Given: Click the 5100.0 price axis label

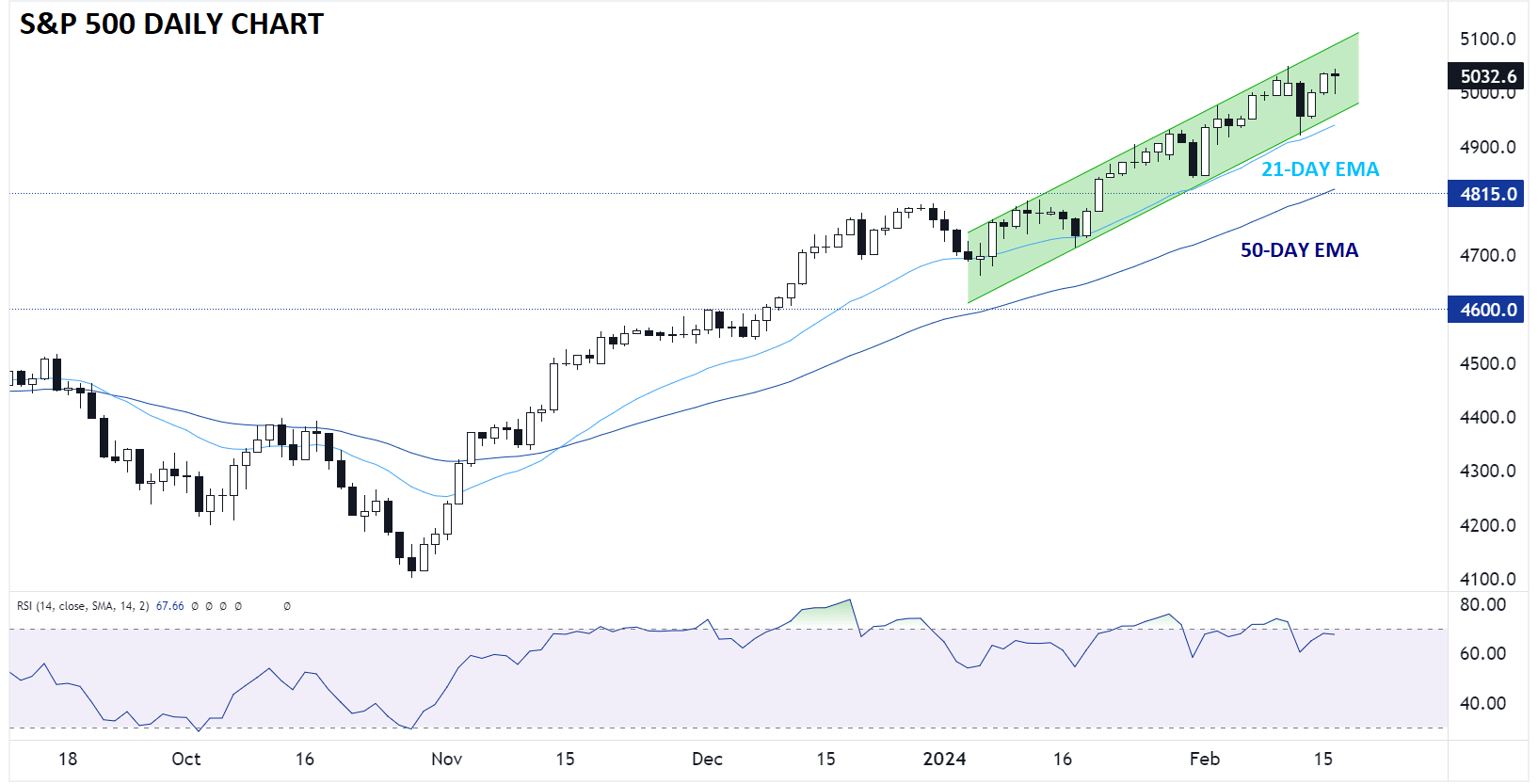Looking at the screenshot, I should pos(1487,39).
